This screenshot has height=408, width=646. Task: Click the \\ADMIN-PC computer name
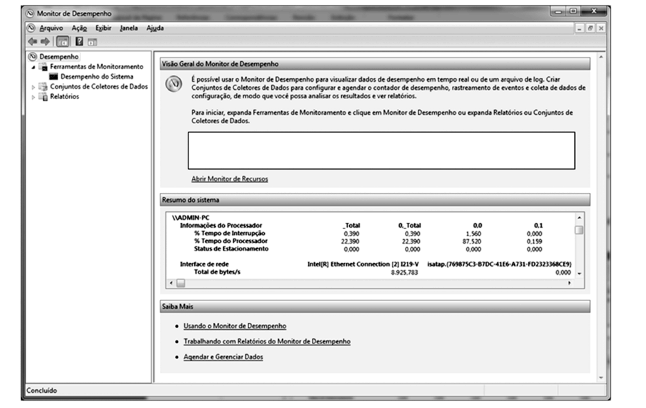[191, 218]
